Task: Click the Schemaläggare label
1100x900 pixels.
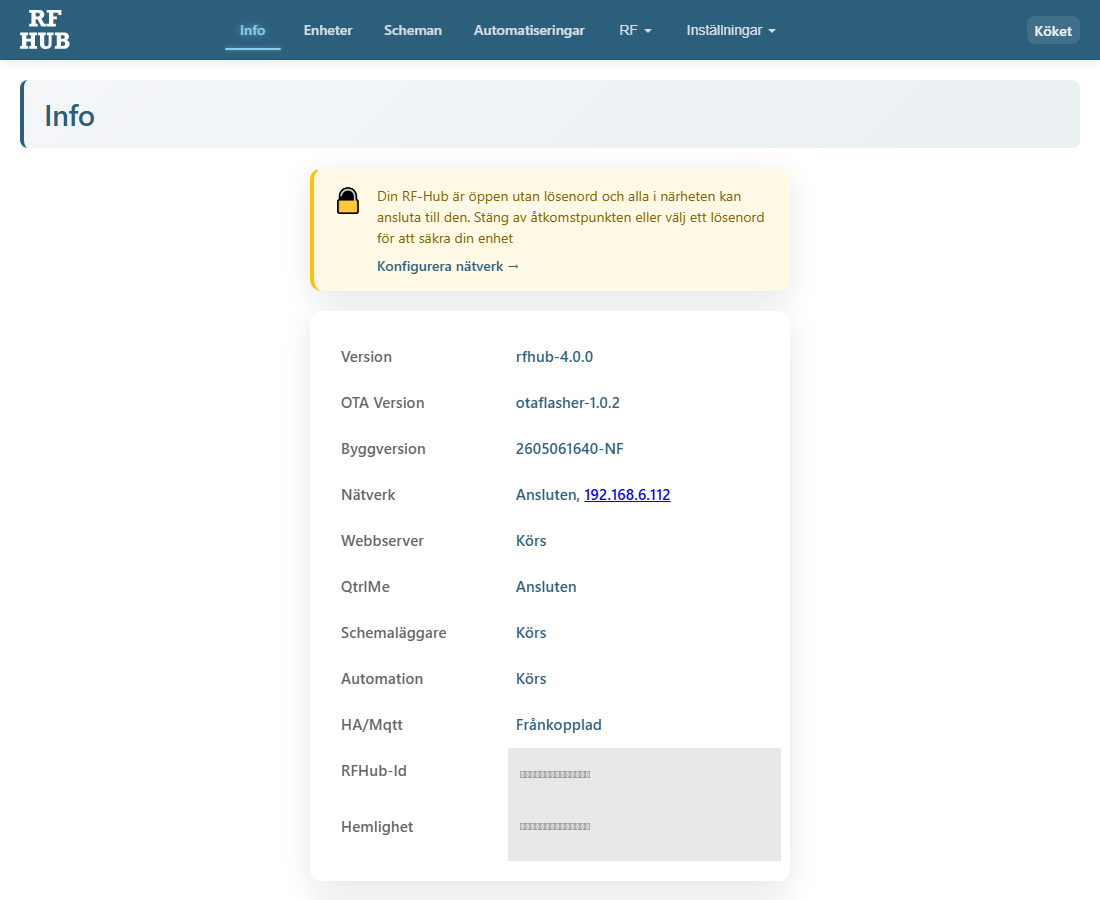Action: click(x=394, y=633)
